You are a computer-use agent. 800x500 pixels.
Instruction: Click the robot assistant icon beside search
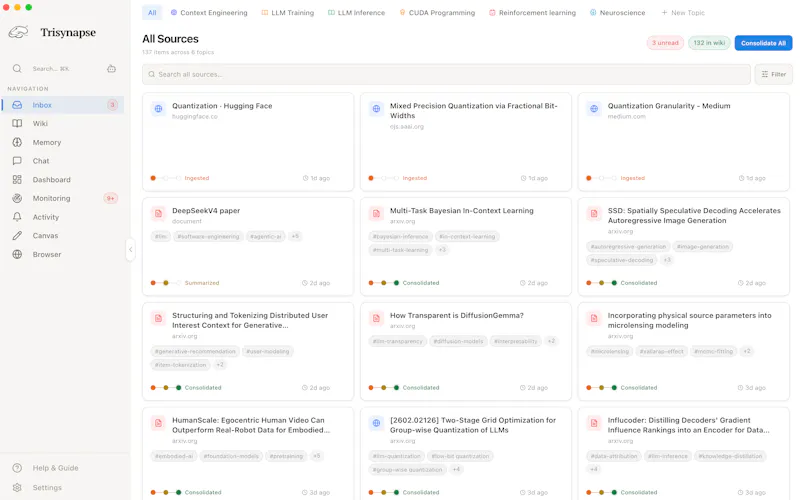(x=111, y=68)
